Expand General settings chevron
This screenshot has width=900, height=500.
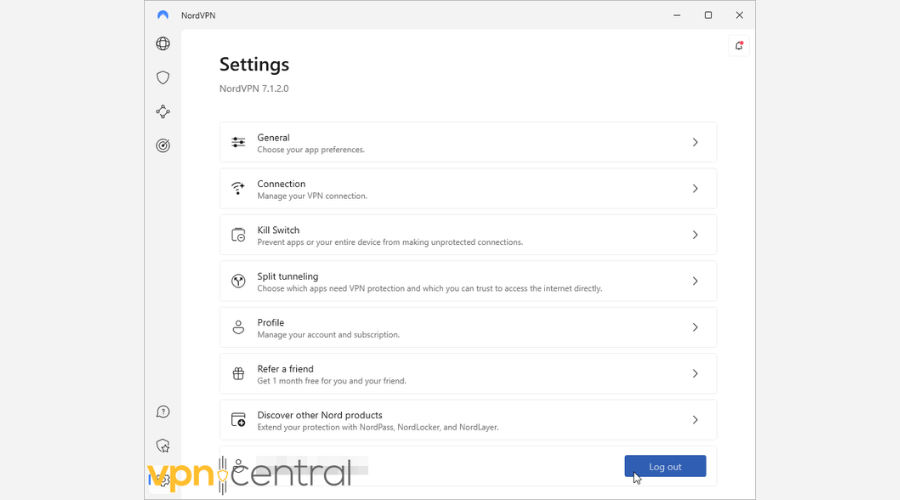(695, 142)
